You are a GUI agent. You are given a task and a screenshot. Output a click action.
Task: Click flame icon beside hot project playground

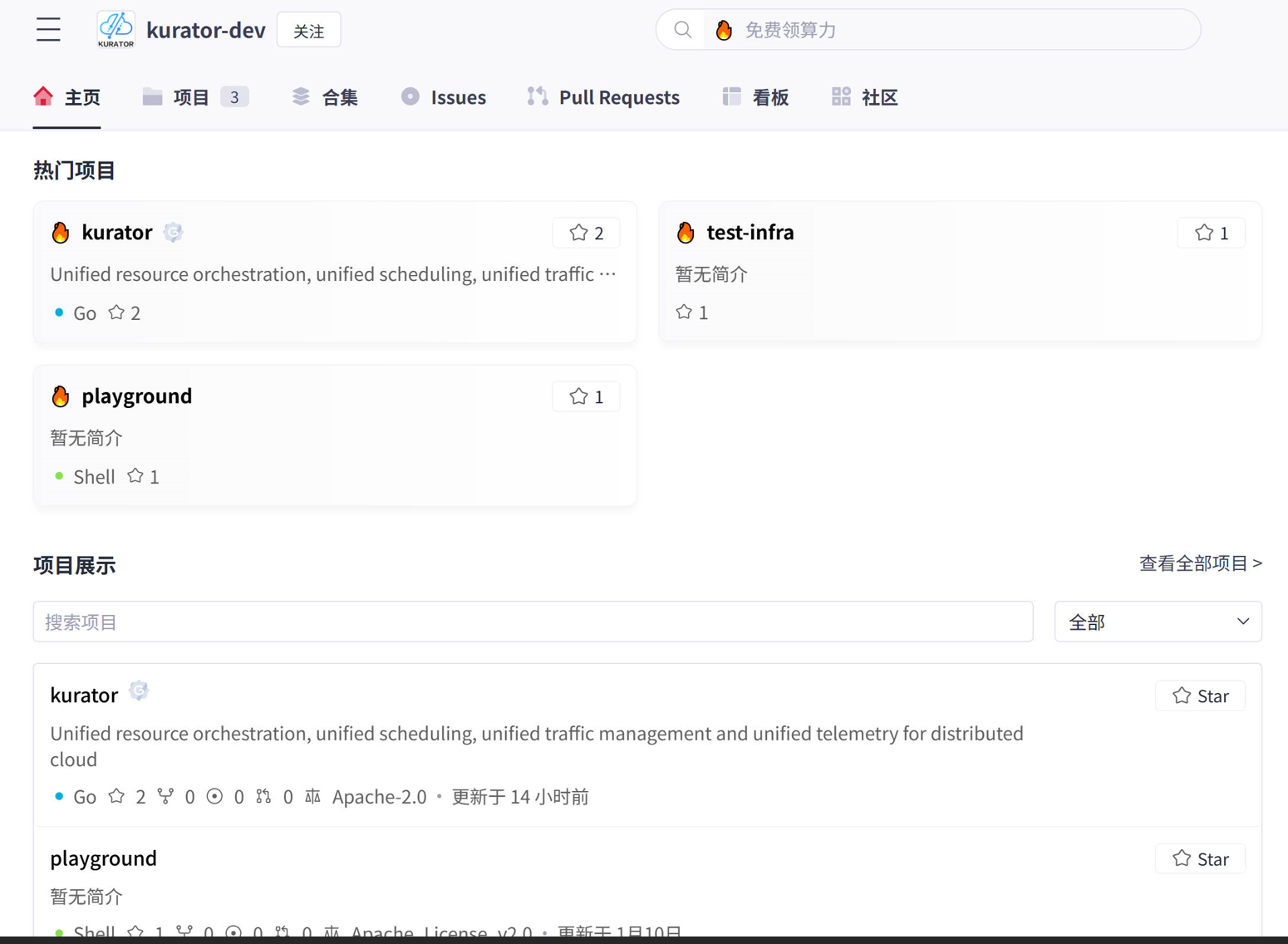61,396
